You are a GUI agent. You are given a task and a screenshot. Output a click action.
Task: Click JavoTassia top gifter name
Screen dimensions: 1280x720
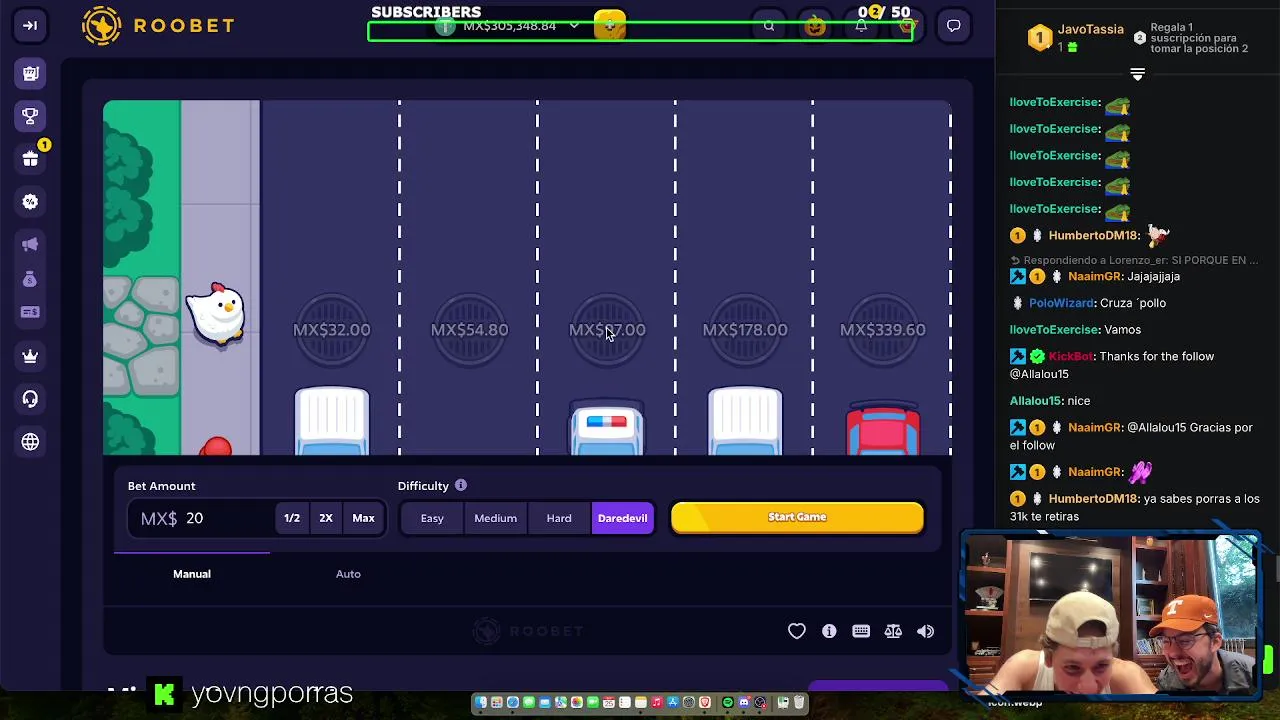click(x=1091, y=30)
